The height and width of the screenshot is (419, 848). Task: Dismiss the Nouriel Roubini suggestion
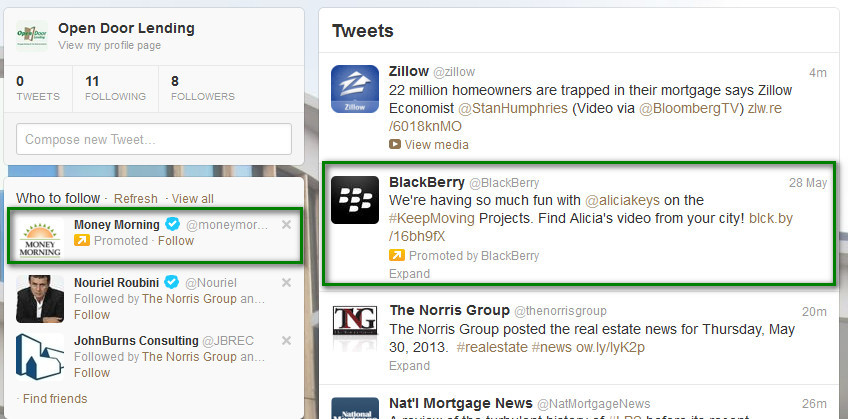tap(287, 282)
